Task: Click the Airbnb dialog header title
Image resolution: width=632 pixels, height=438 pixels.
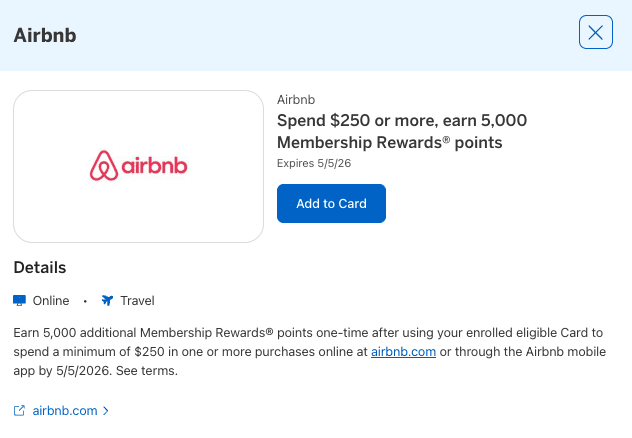Action: coord(45,35)
